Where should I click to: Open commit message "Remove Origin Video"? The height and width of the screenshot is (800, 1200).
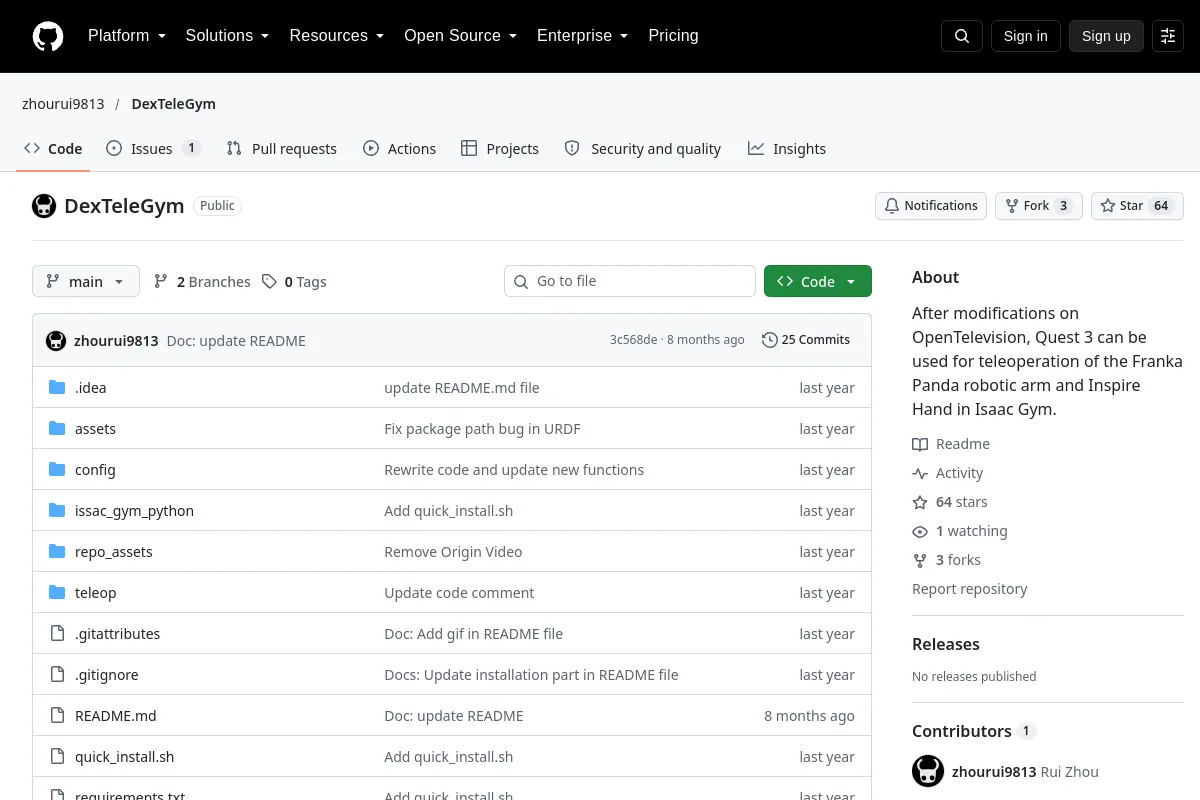[x=453, y=552]
